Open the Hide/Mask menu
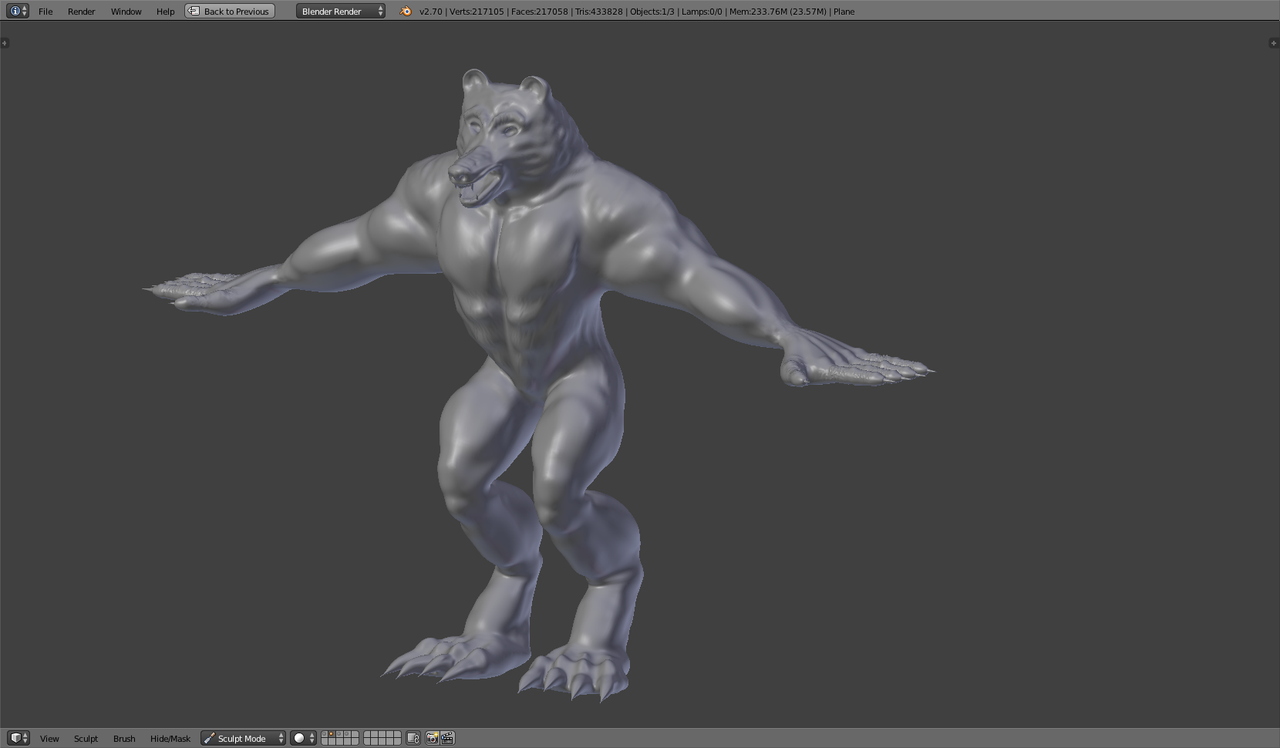This screenshot has width=1280, height=748. click(170, 738)
